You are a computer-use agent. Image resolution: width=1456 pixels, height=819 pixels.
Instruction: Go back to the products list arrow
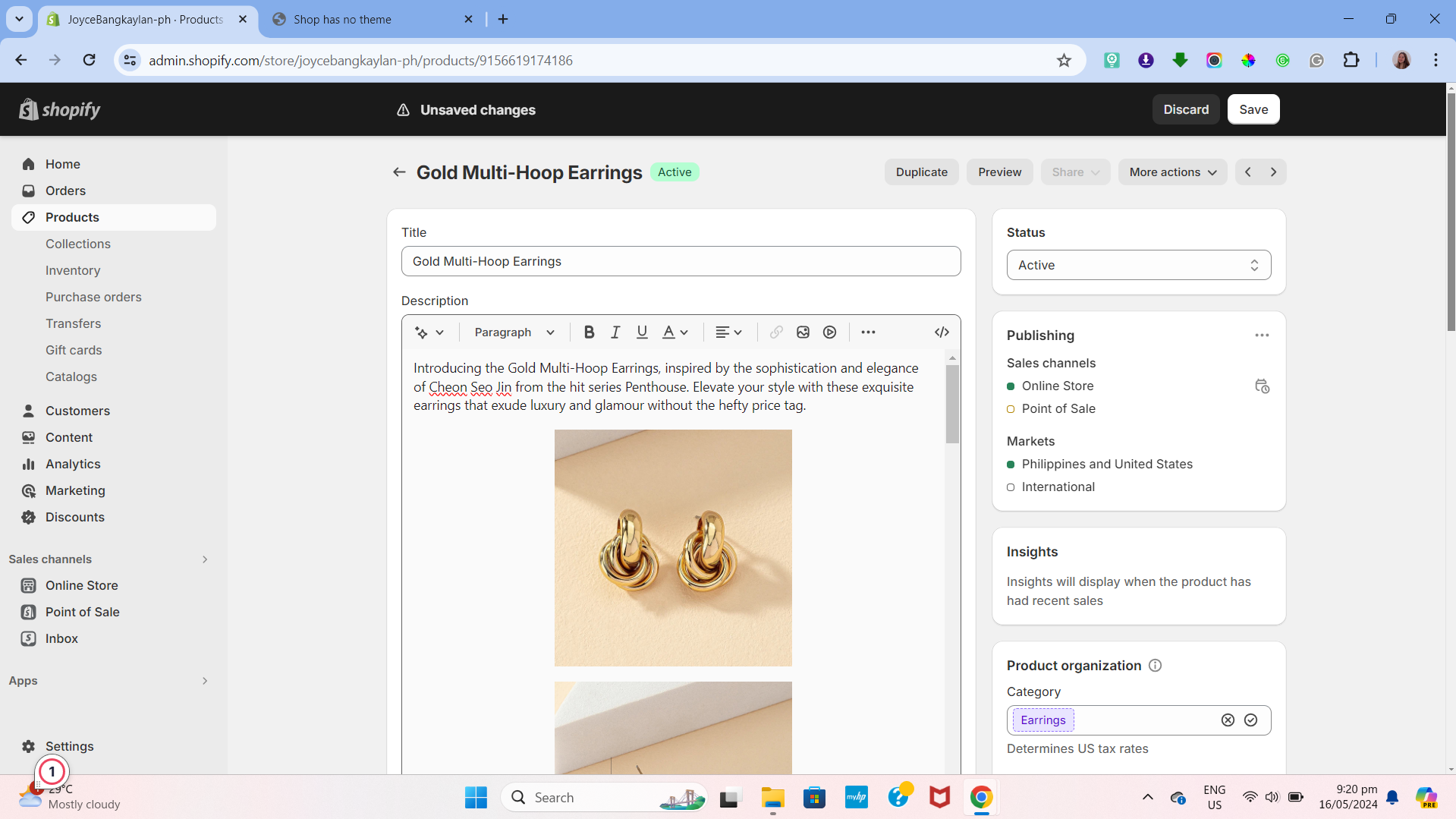click(x=399, y=172)
